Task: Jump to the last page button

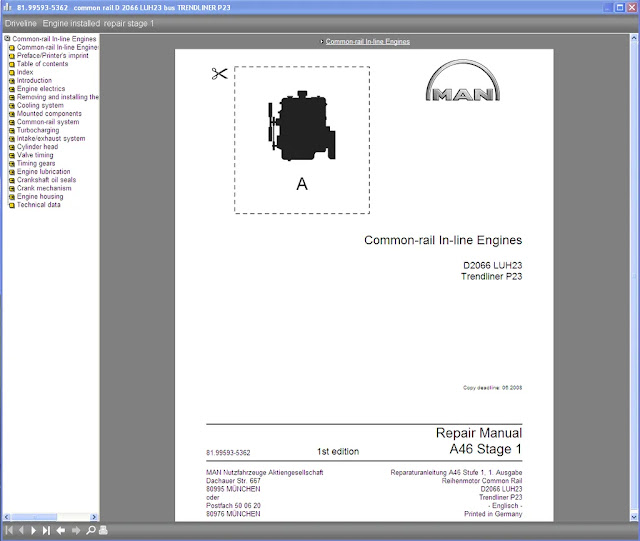Action: tap(46, 530)
